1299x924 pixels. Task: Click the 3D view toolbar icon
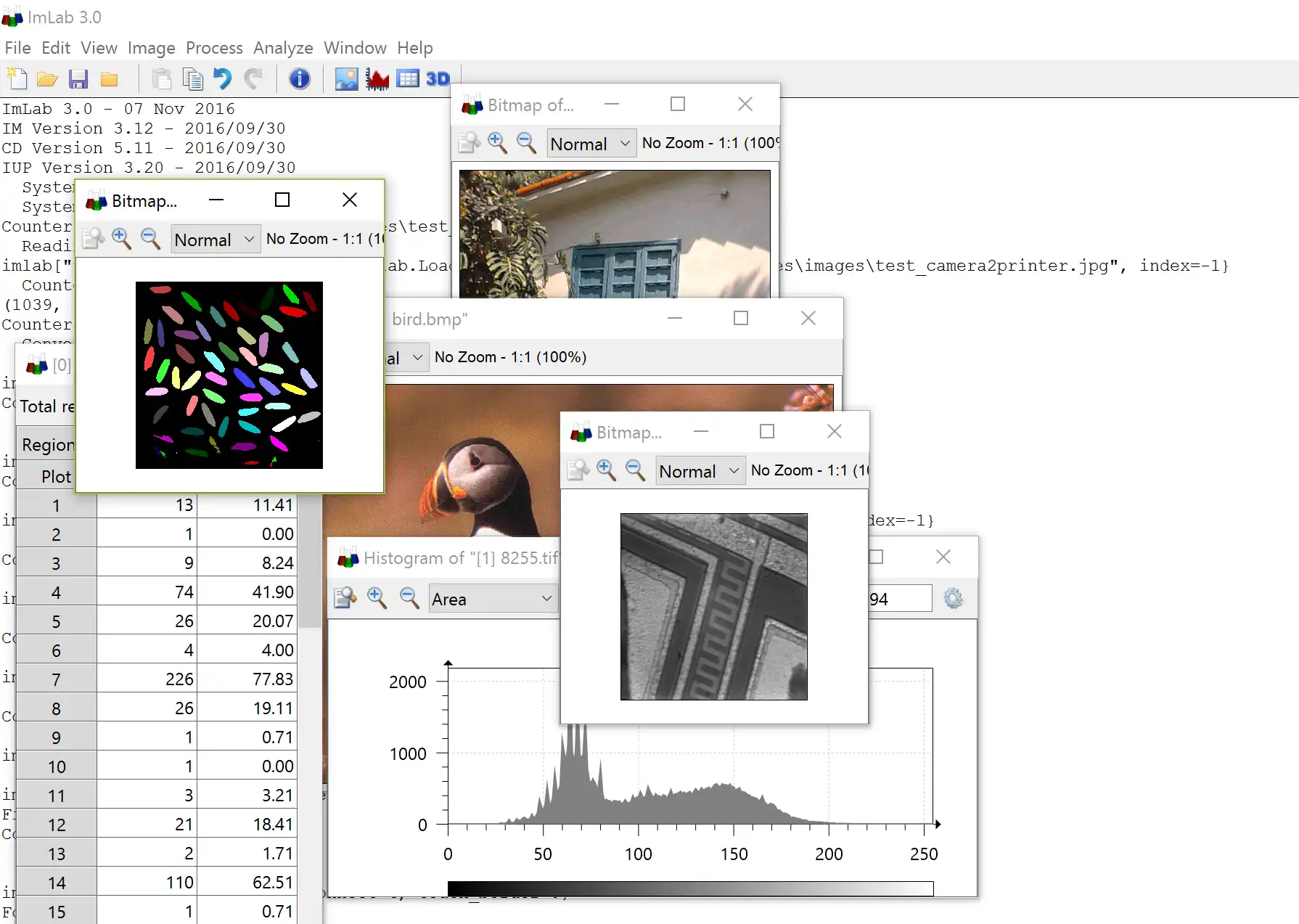point(438,78)
